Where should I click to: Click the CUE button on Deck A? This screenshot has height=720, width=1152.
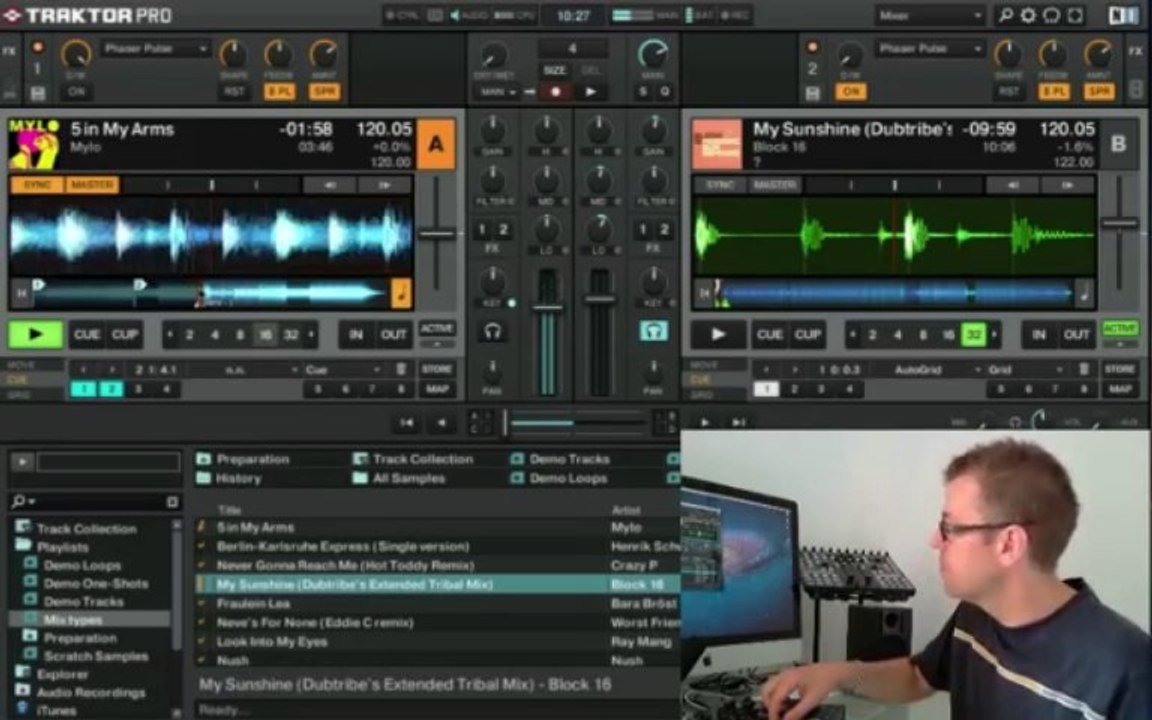[87, 335]
